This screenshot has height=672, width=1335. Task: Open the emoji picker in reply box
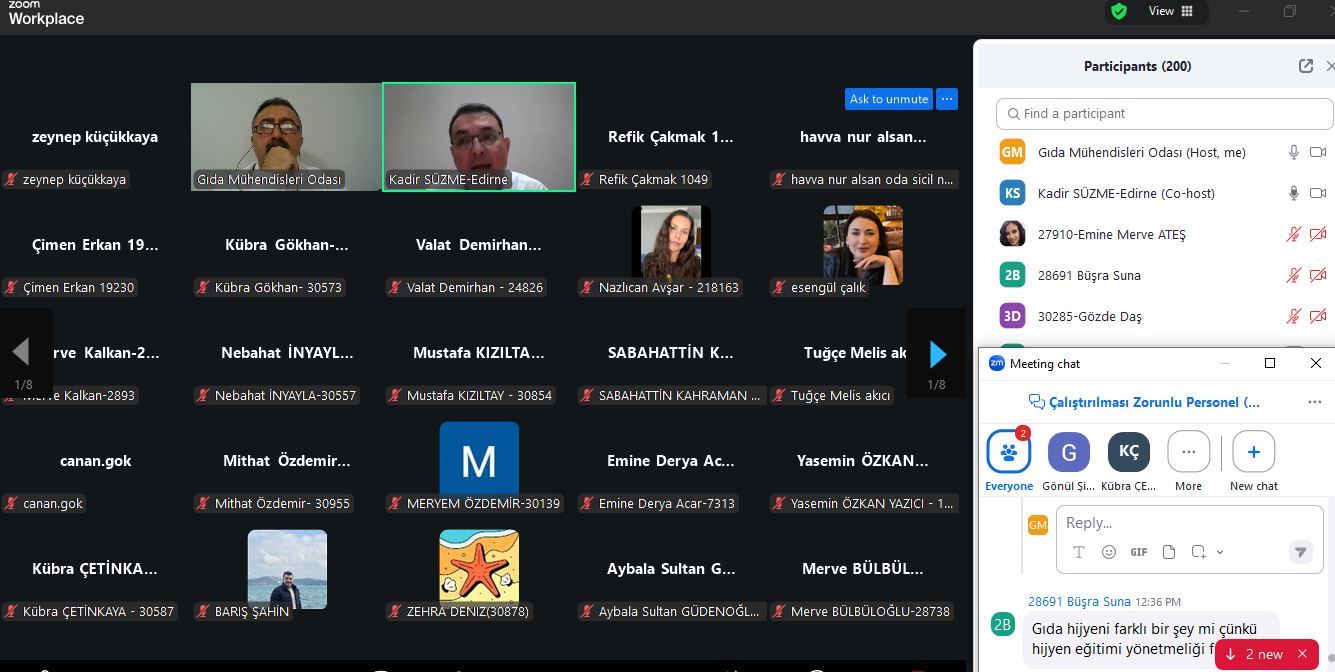1108,552
